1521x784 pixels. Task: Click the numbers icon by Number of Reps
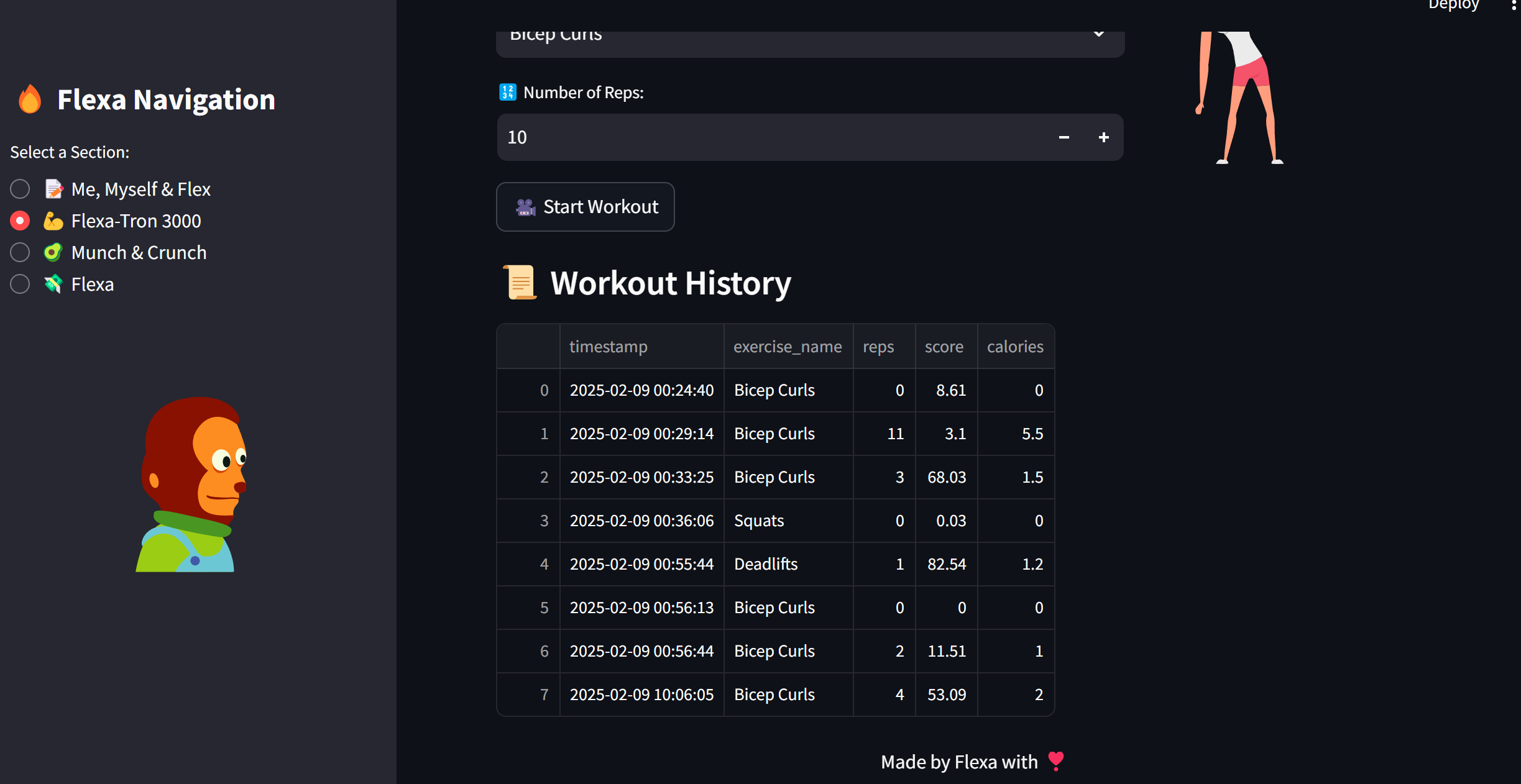[508, 93]
